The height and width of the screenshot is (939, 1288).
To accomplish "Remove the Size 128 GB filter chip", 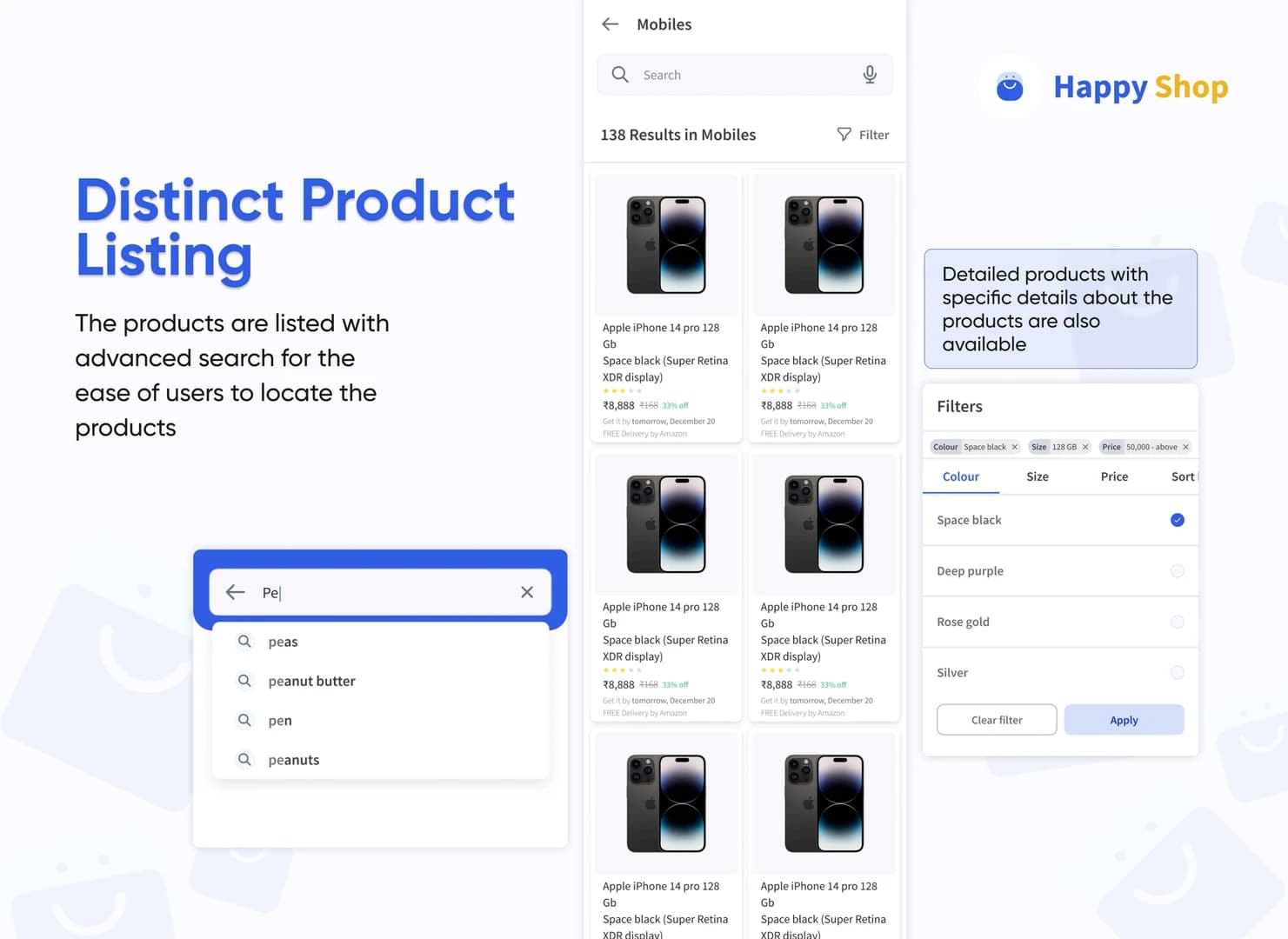I will click(x=1085, y=447).
